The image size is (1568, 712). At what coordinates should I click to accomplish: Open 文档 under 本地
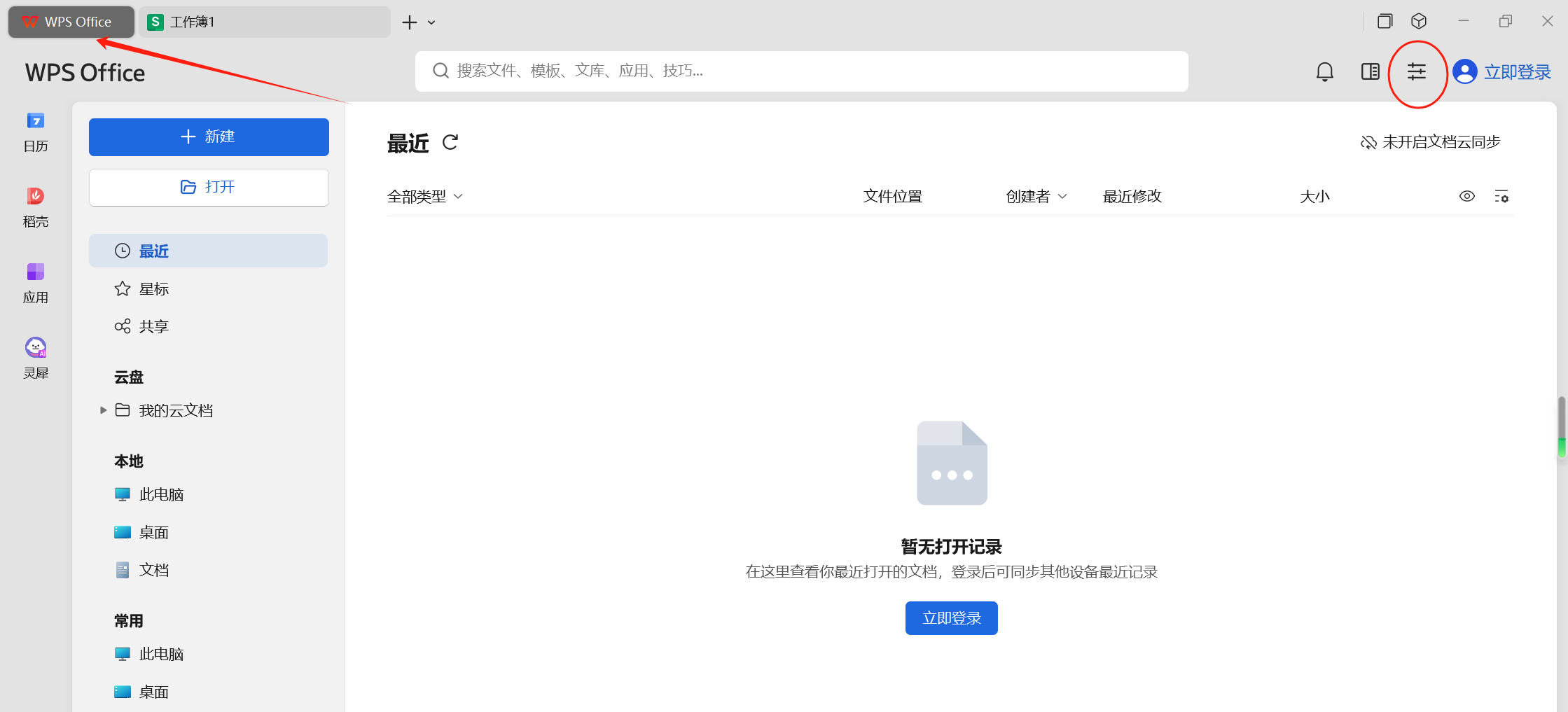(208, 570)
